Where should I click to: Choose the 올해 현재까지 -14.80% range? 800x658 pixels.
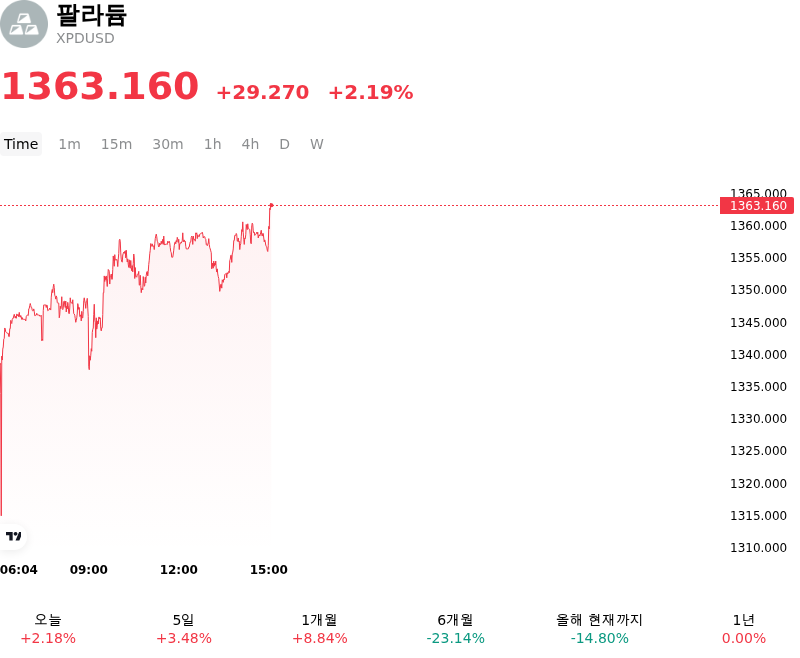(x=599, y=629)
